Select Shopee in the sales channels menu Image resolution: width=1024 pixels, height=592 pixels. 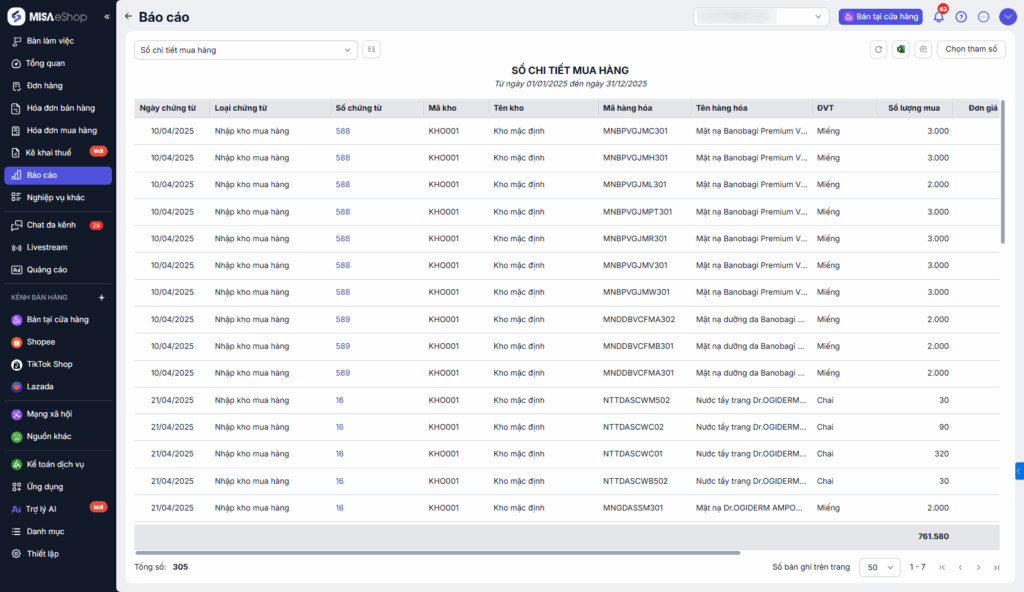[x=41, y=342]
